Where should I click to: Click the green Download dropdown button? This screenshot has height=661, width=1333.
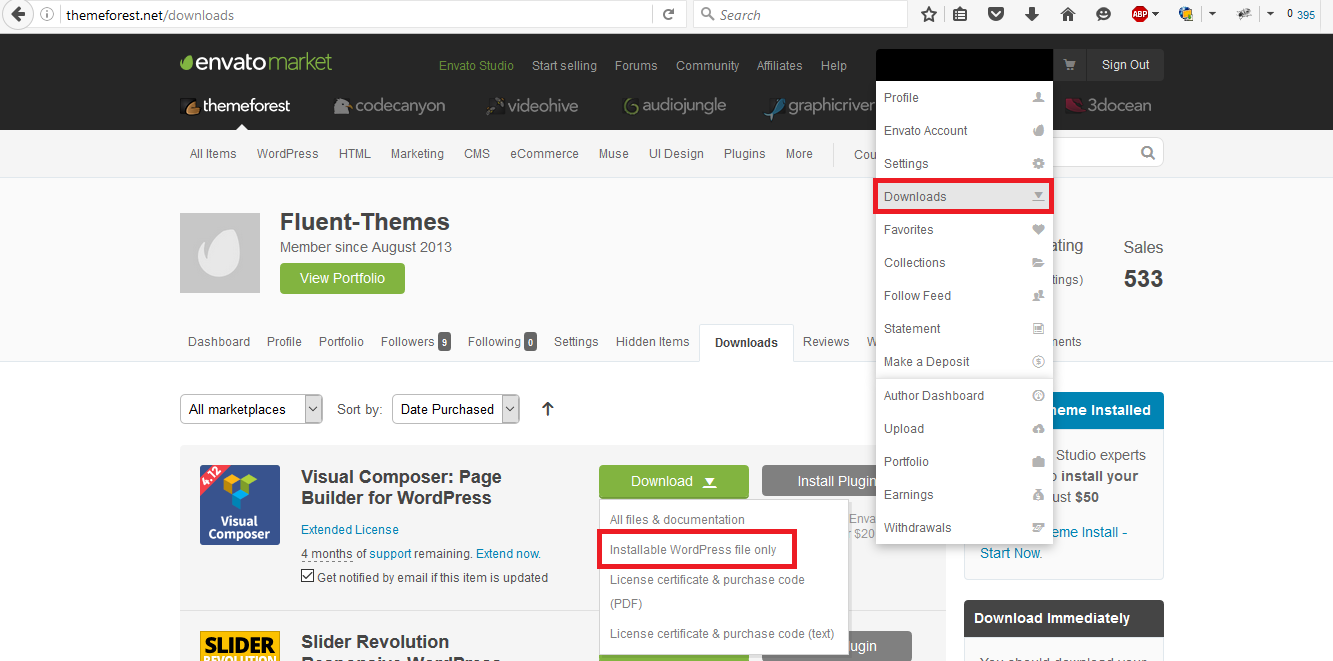673,481
